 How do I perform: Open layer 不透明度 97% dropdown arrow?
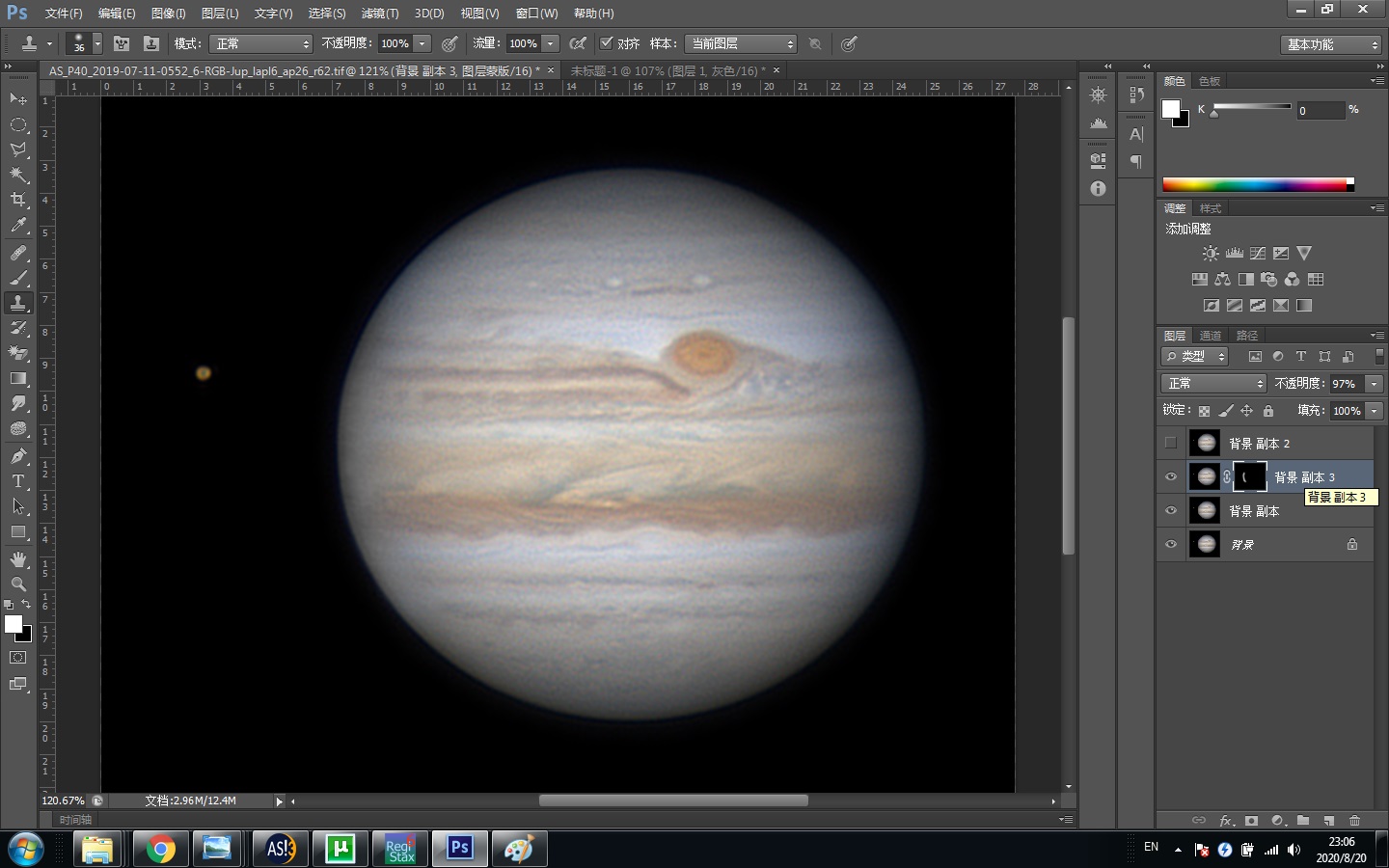coord(1375,384)
